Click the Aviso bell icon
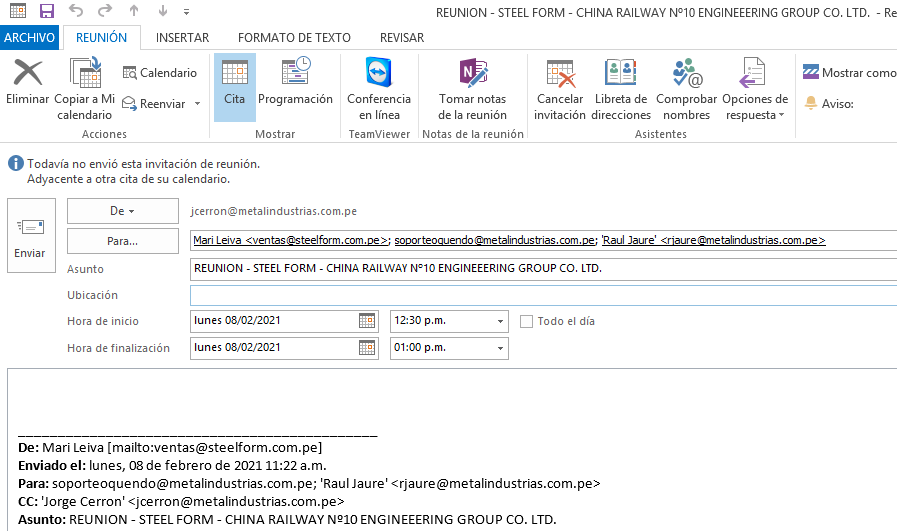The height and width of the screenshot is (531, 897). point(811,103)
